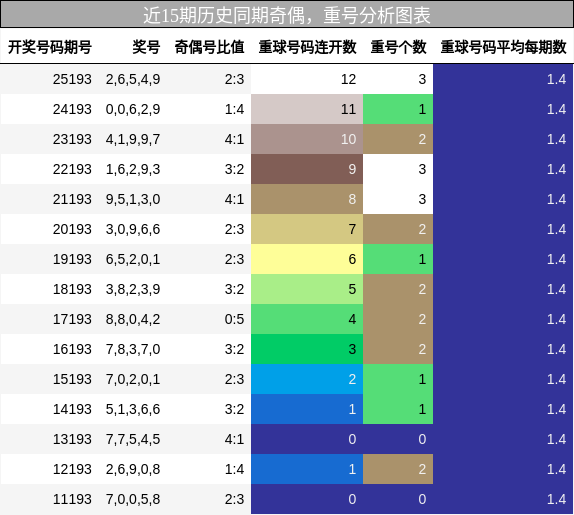Click average value 1.4 in row 25193
The width and height of the screenshot is (574, 515).
[x=503, y=79]
